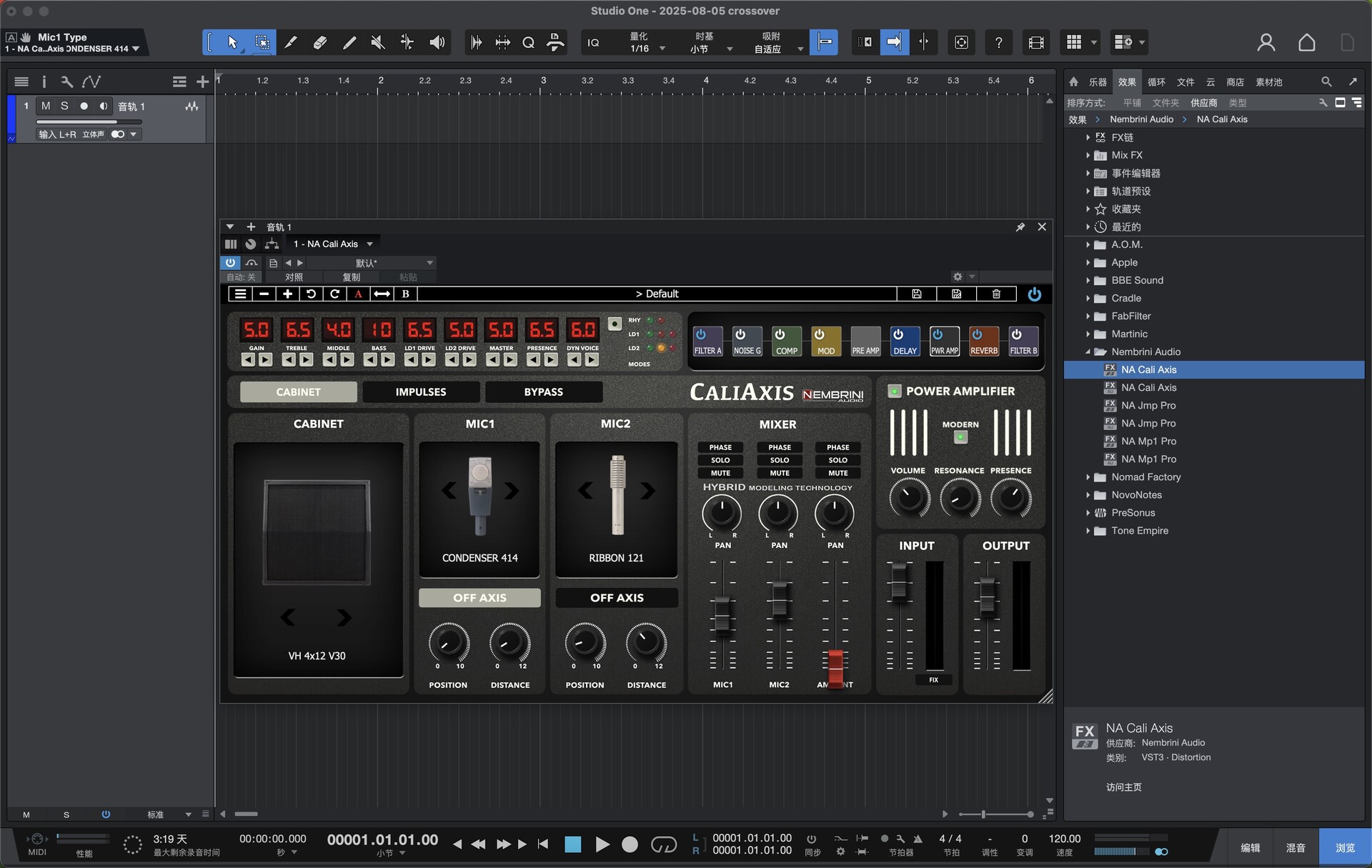Open the CaliAxis hamburger menu
The height and width of the screenshot is (868, 1372).
pos(241,294)
